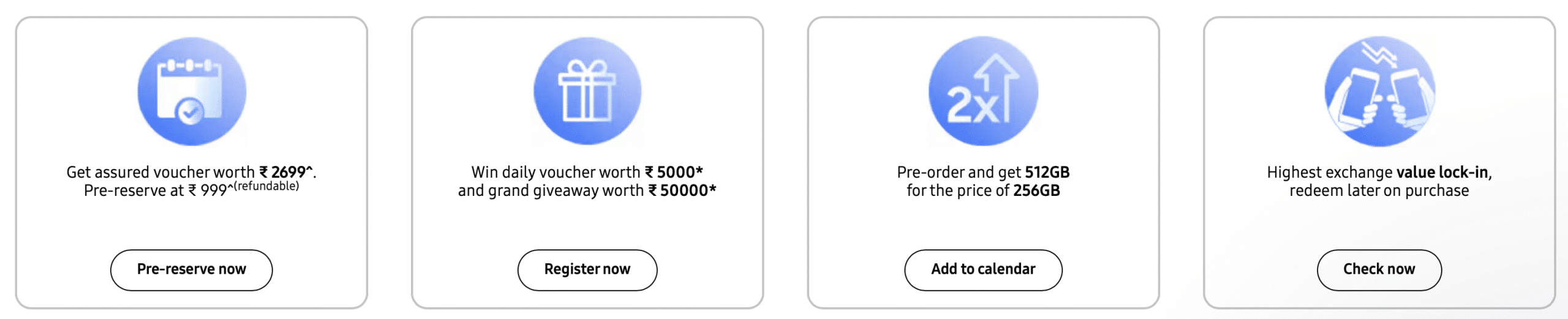Click the Pre-order and get 512GB text

[983, 173]
